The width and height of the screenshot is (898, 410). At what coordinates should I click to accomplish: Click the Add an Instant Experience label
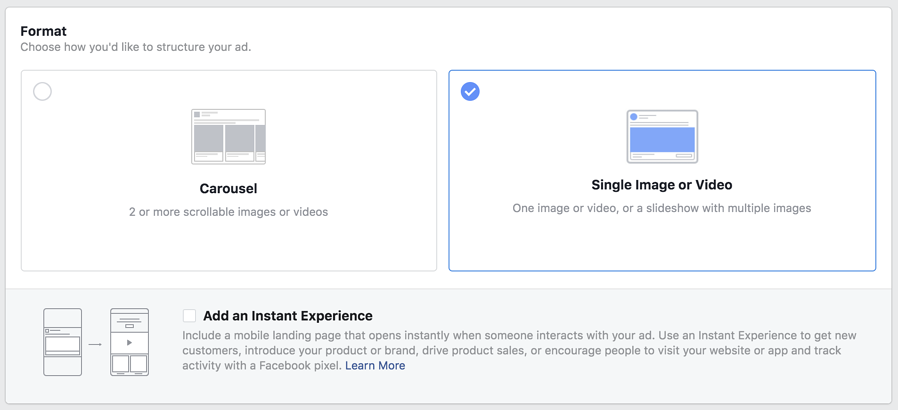point(288,316)
